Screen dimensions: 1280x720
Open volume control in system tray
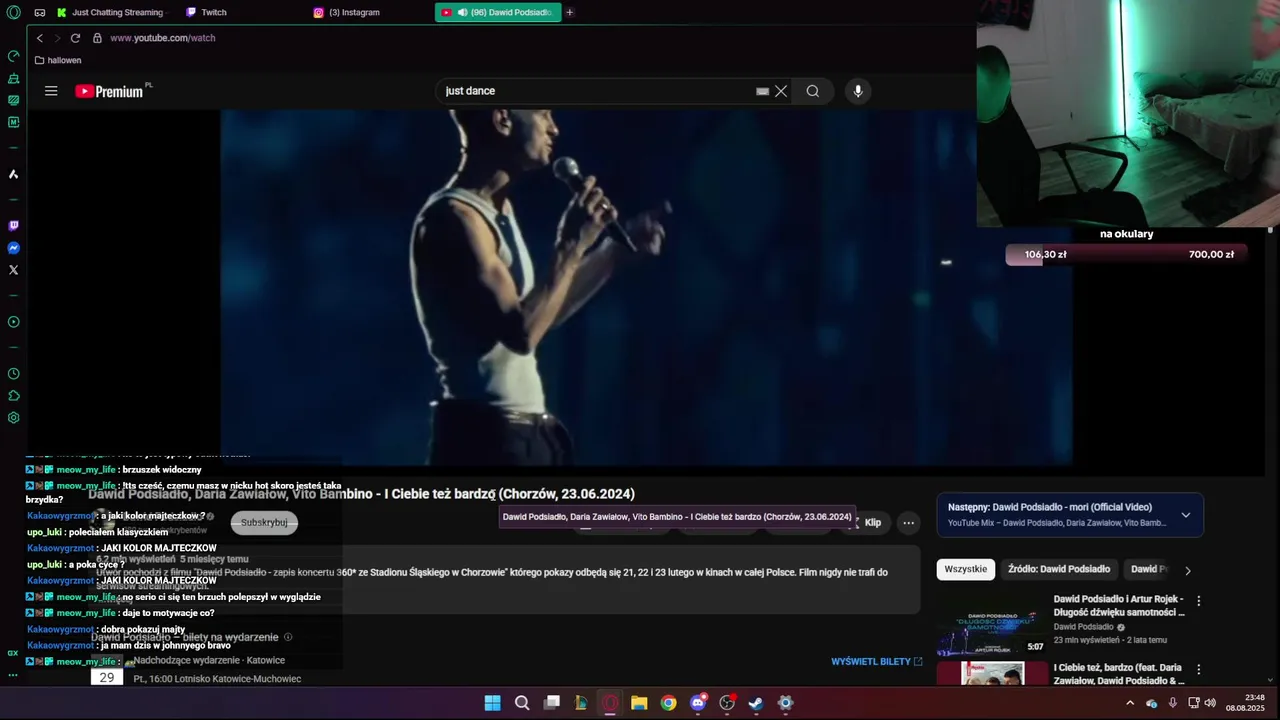click(x=1210, y=703)
